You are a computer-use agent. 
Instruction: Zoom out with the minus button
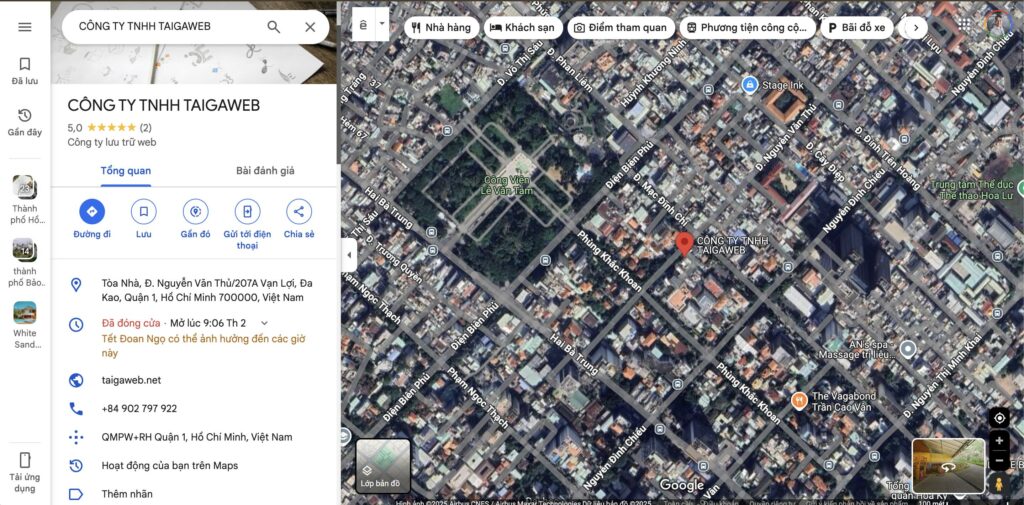(999, 461)
